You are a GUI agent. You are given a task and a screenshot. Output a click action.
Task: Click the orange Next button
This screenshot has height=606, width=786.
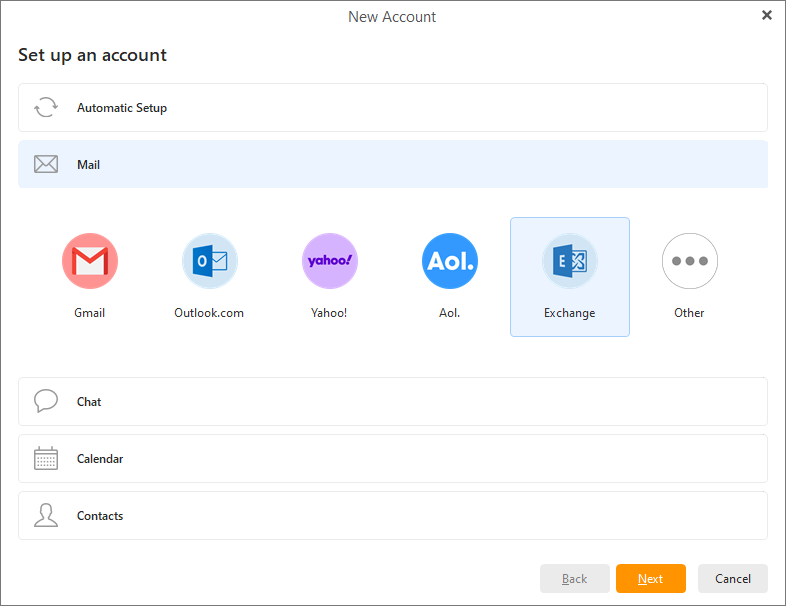pyautogui.click(x=651, y=578)
